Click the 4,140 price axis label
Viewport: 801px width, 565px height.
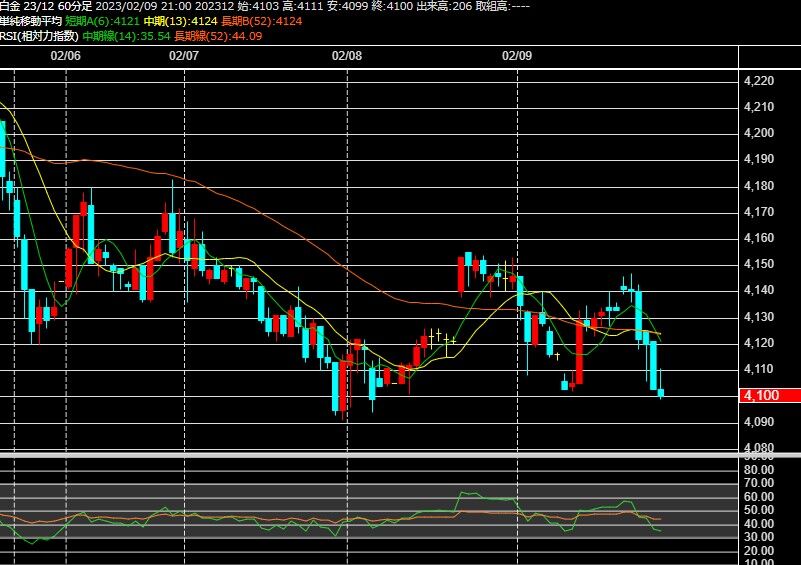tap(759, 290)
